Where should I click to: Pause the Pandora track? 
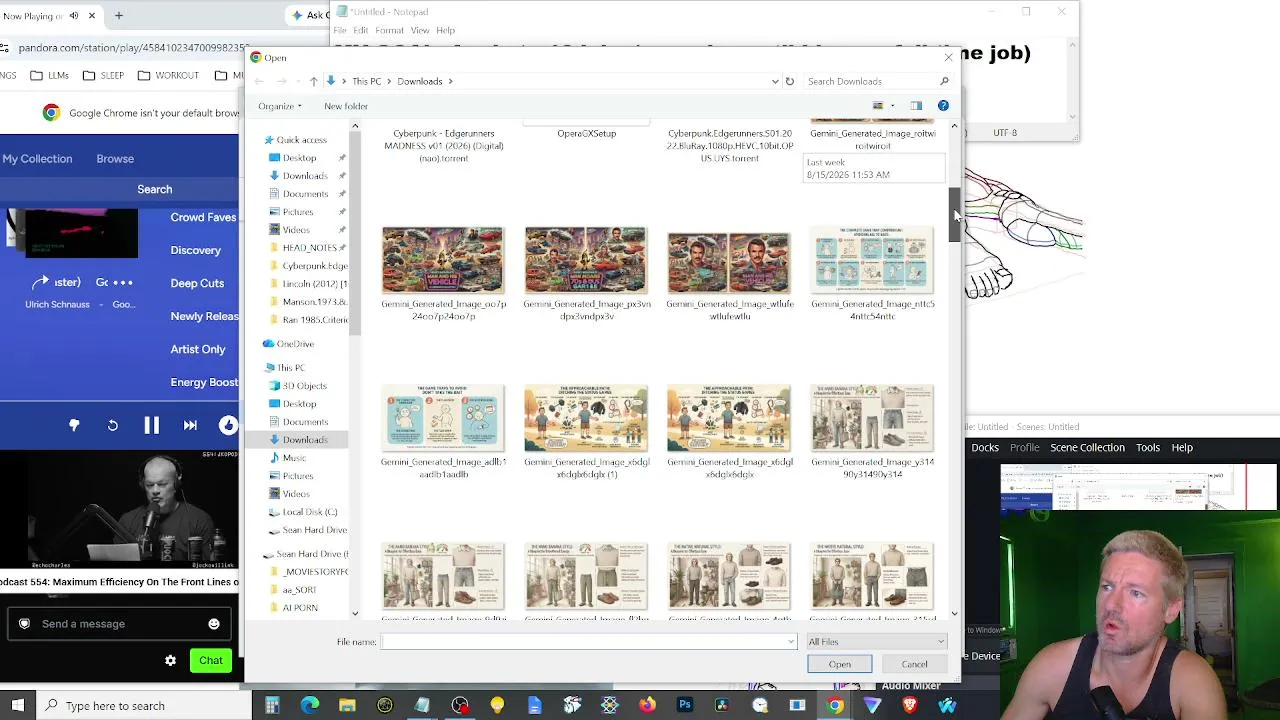click(151, 426)
